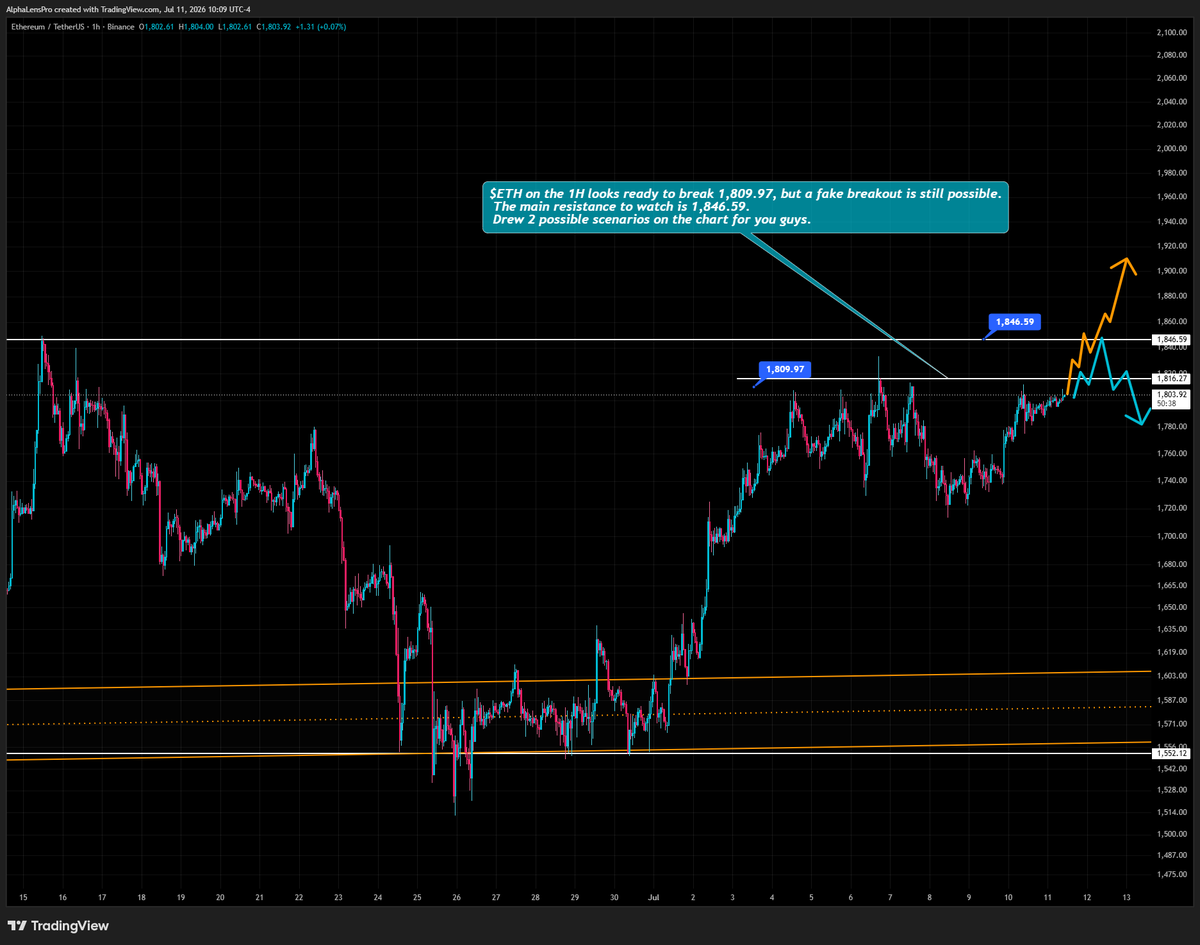Viewport: 1200px width, 945px height.
Task: Click the 2,040.00 price axis label
Action: coord(1171,102)
